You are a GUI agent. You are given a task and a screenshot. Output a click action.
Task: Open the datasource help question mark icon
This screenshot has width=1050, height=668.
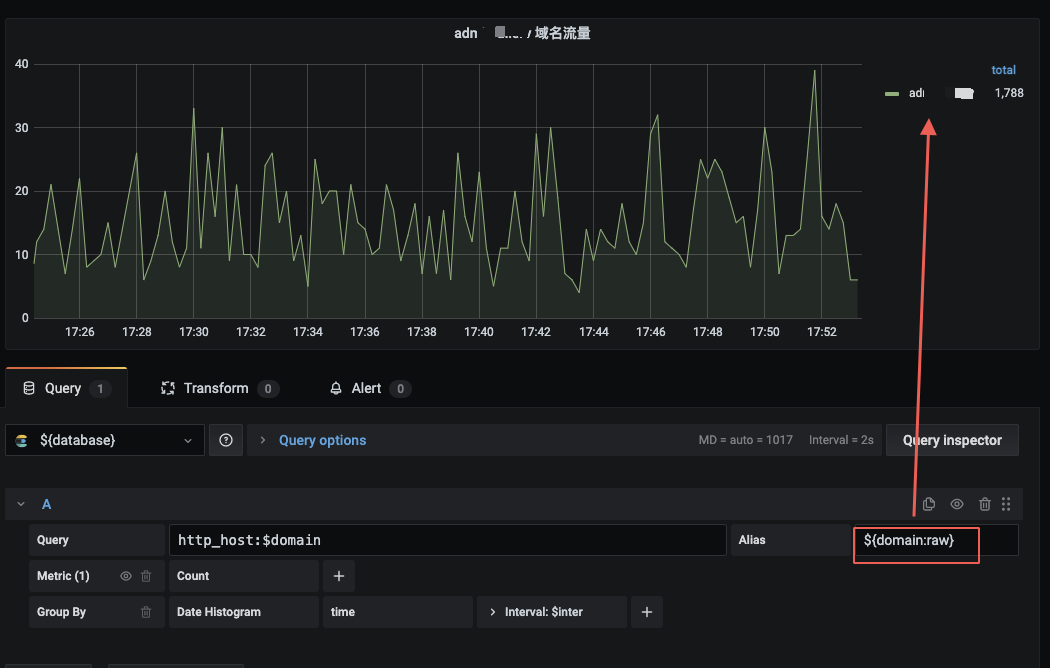pos(226,440)
